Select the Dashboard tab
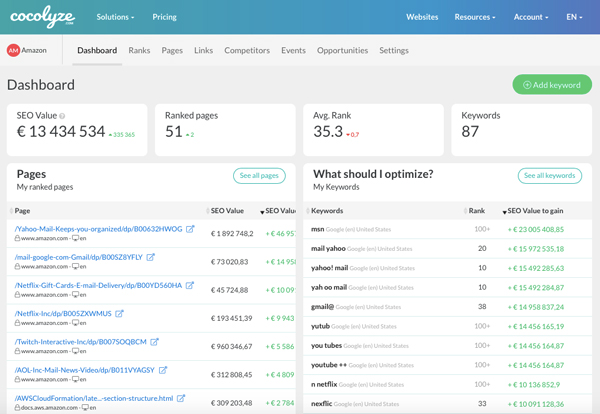The image size is (600, 414). (x=97, y=51)
